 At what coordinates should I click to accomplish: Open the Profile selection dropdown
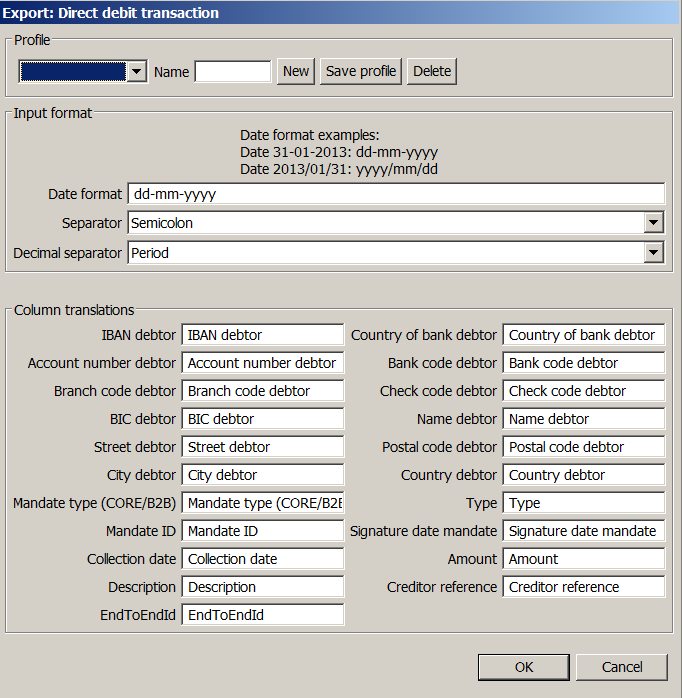pyautogui.click(x=83, y=71)
